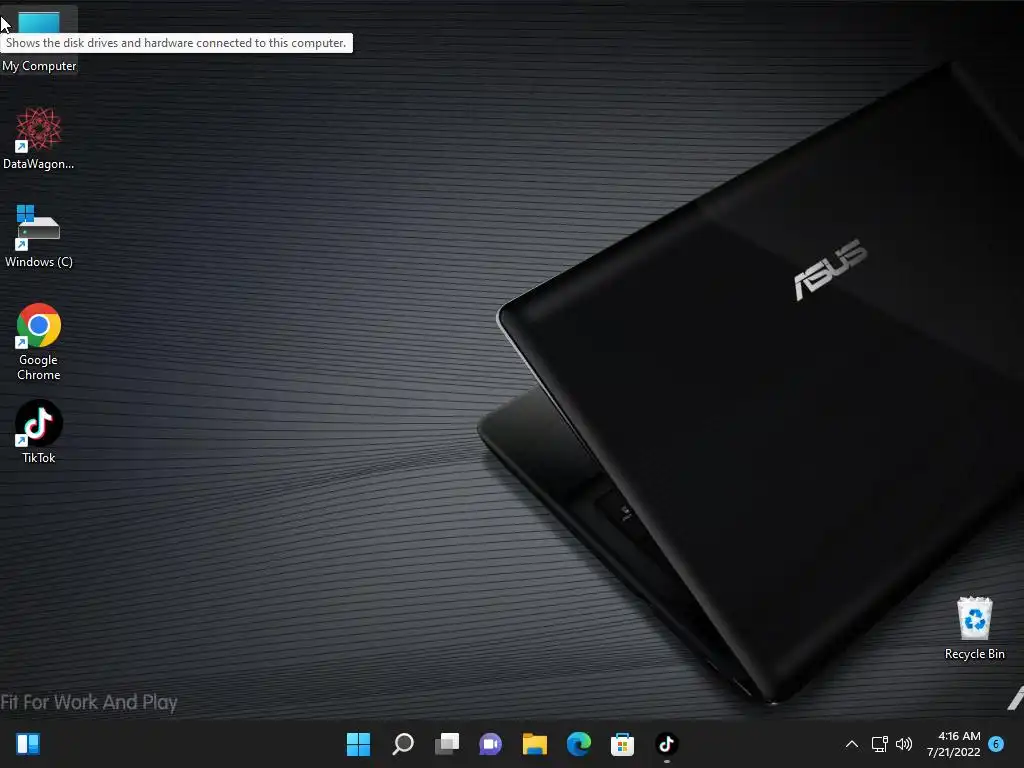
Task: Open taskbar Search
Action: pos(402,744)
